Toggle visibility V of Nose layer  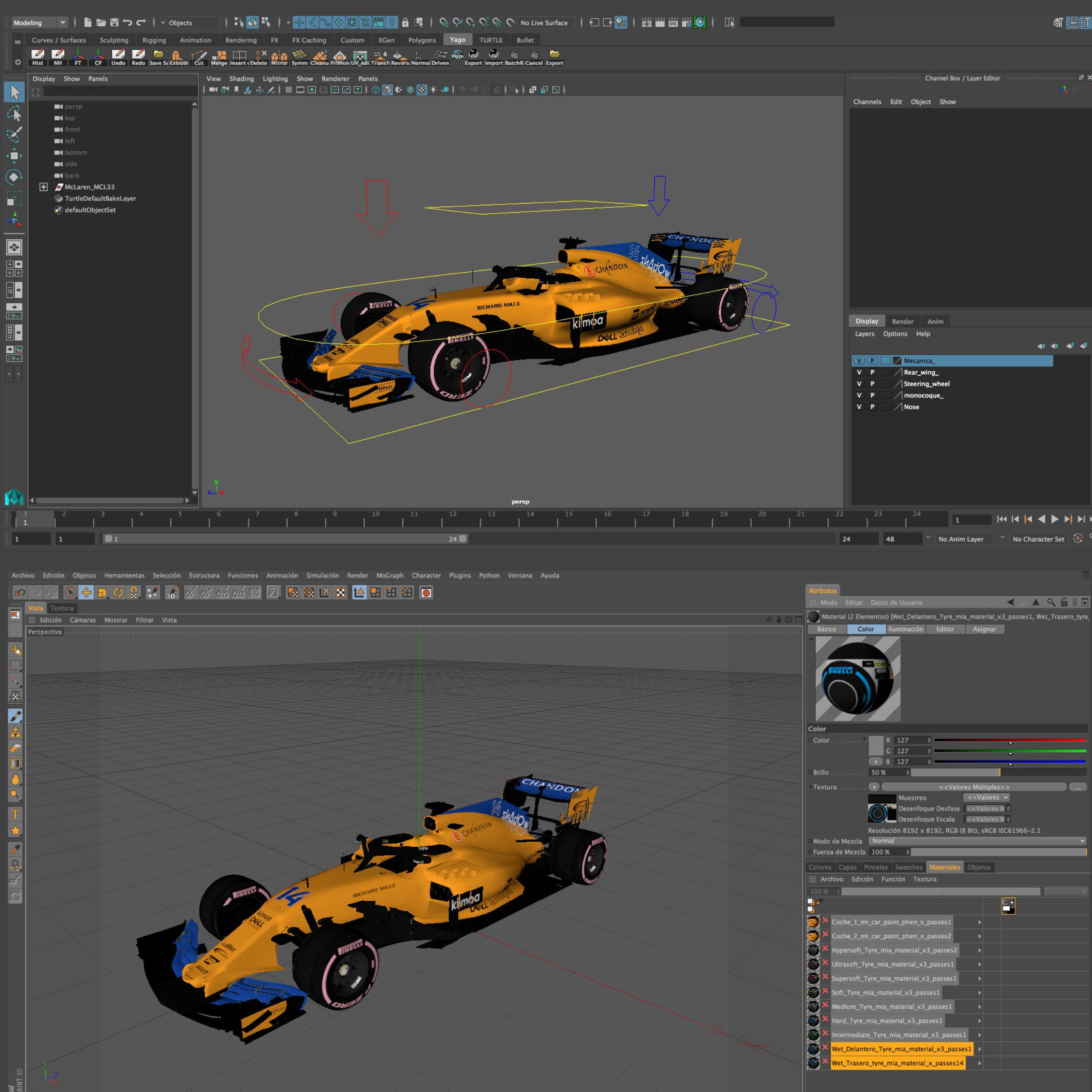[x=859, y=407]
